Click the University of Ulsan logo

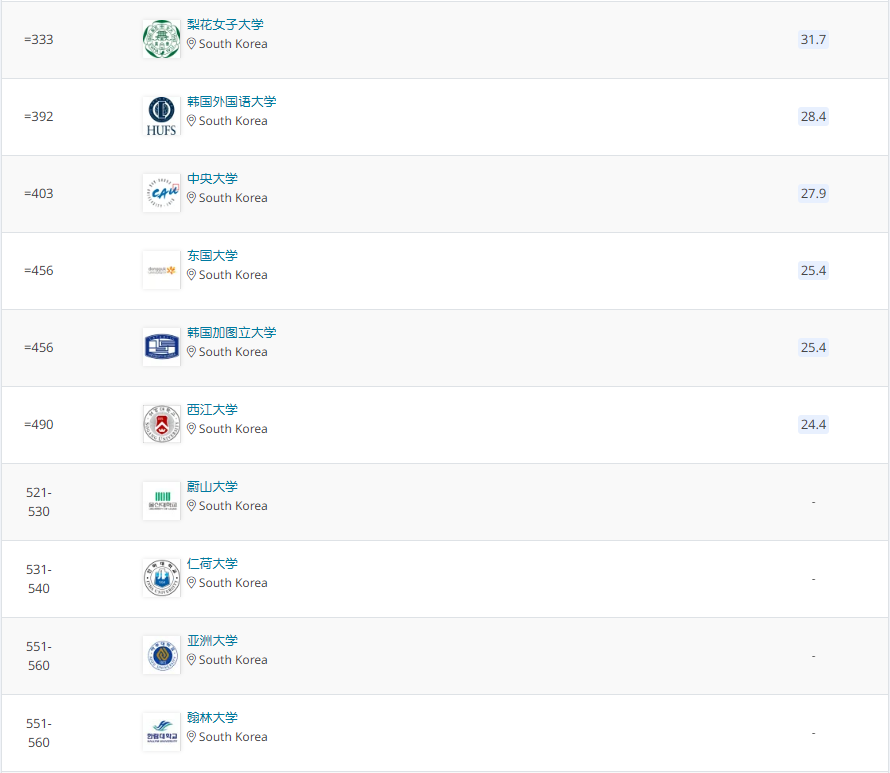[161, 501]
